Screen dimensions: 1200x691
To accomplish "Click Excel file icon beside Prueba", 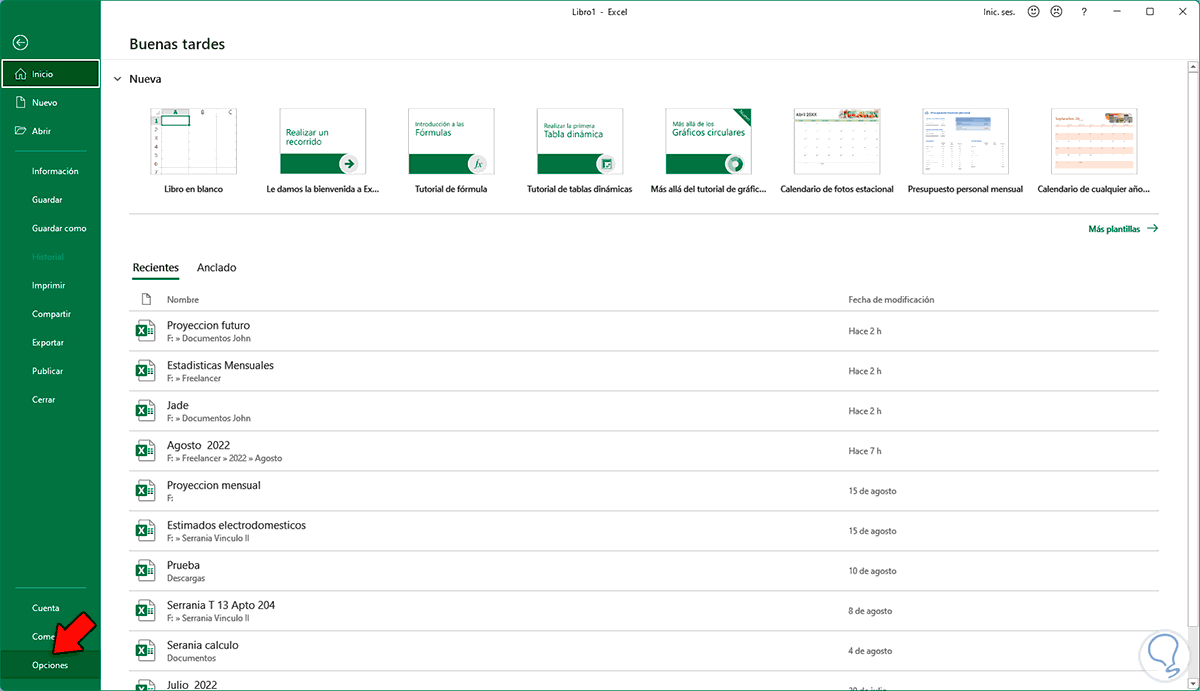I will point(145,571).
